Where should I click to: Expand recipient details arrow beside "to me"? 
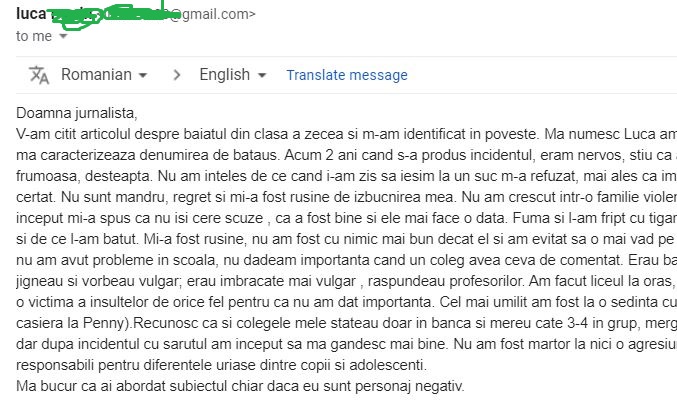point(63,36)
